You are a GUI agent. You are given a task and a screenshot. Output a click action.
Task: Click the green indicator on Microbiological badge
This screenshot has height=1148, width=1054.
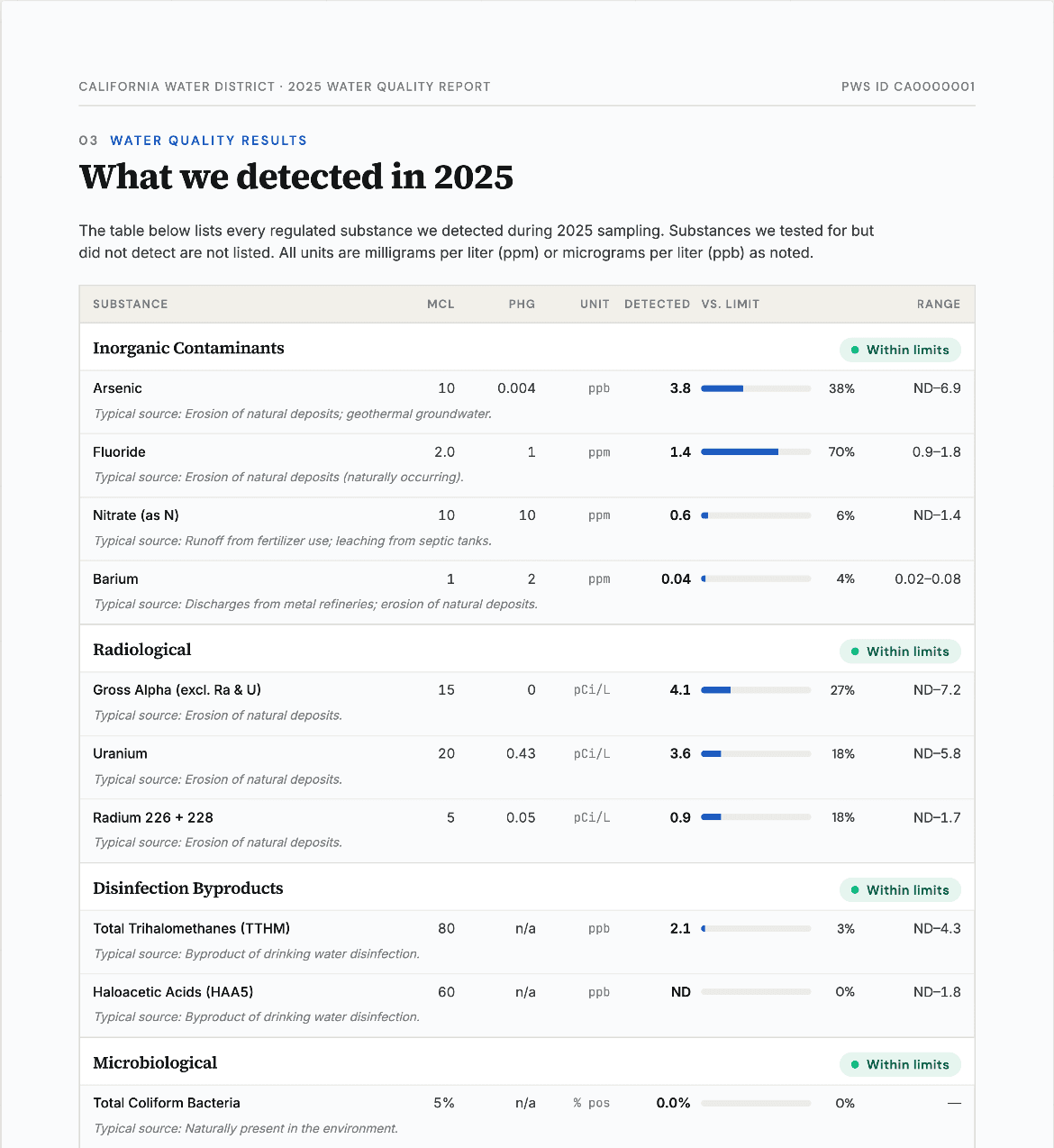click(x=854, y=1064)
